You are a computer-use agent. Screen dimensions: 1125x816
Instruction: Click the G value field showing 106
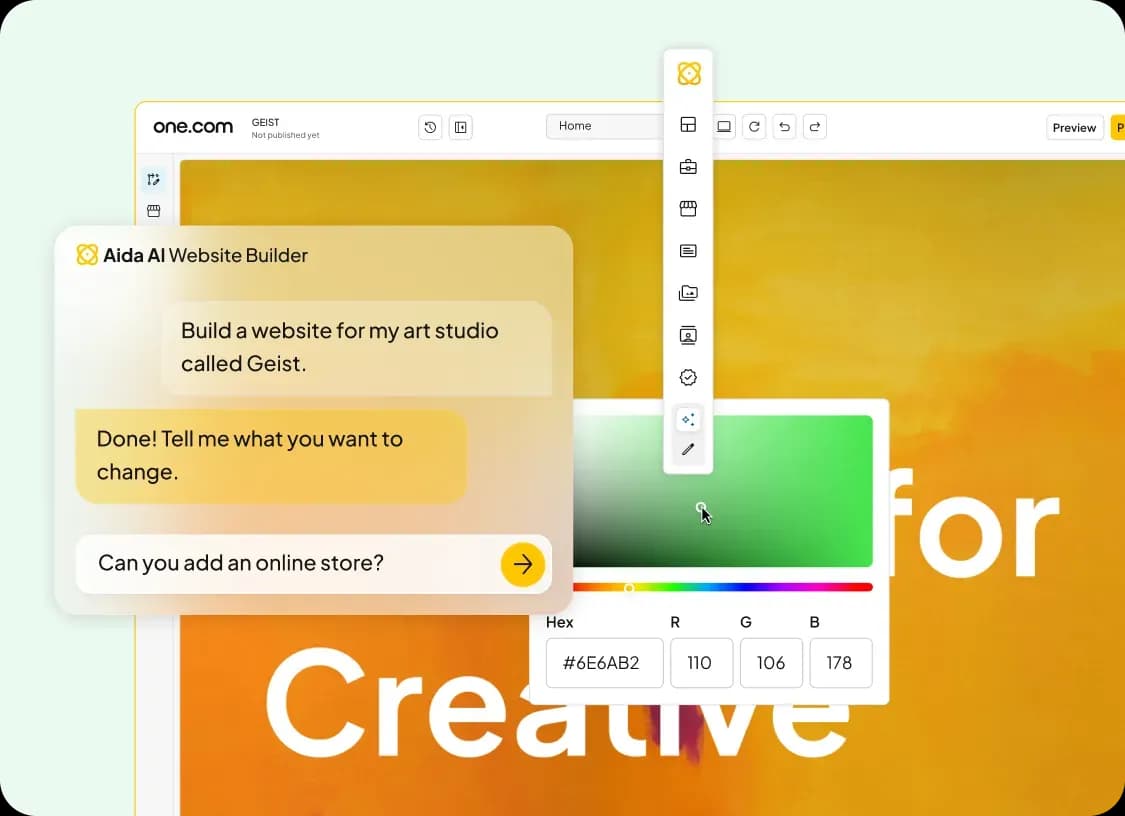(x=771, y=662)
